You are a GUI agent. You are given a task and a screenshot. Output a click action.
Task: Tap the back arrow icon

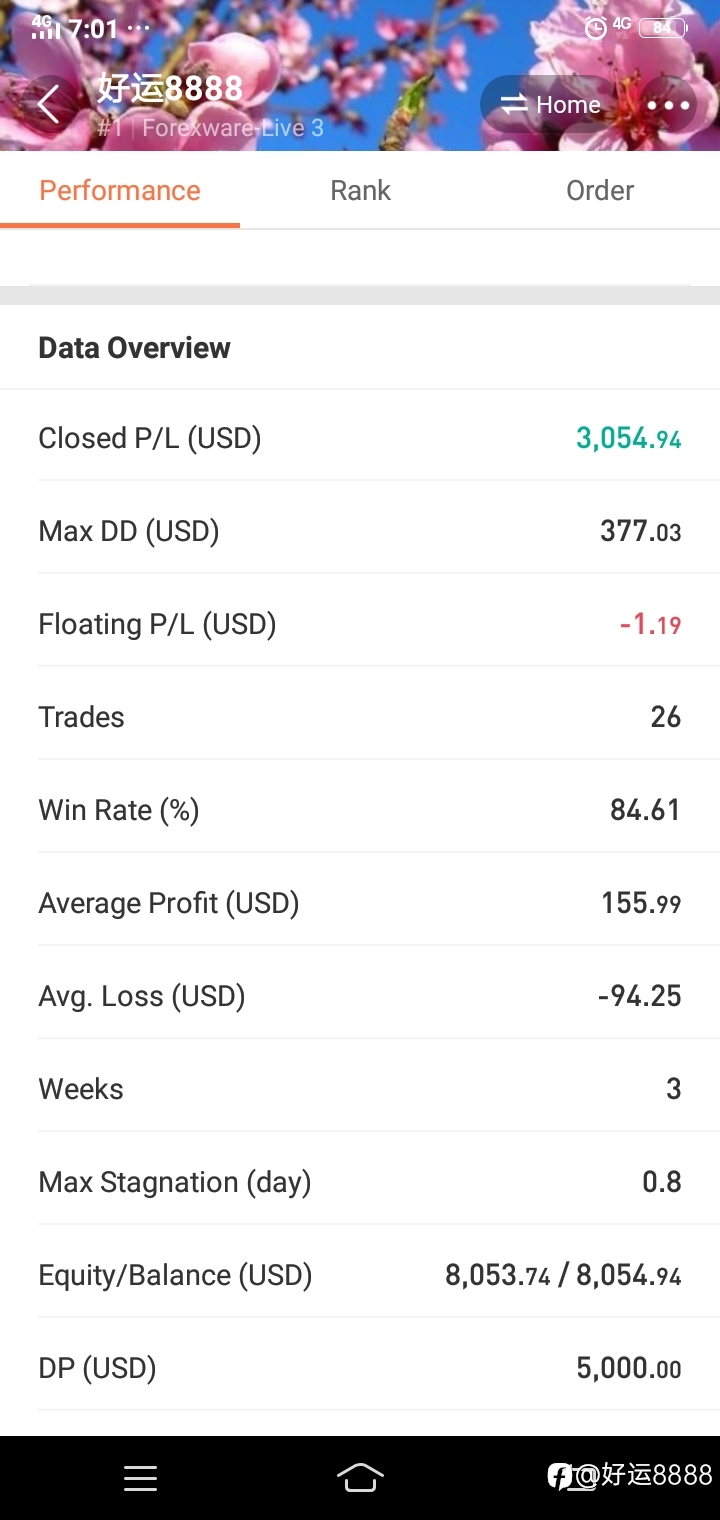(48, 104)
